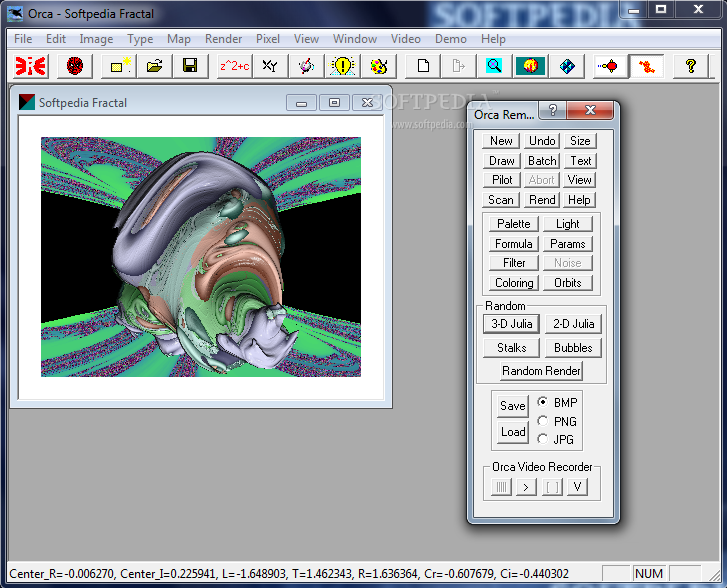Click the video recorder striped record button
Screen dimensions: 727x588
[501, 487]
